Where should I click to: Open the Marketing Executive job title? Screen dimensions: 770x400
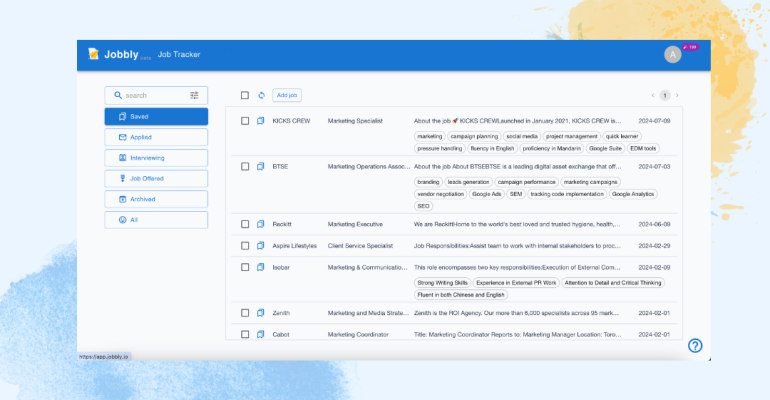(355, 224)
